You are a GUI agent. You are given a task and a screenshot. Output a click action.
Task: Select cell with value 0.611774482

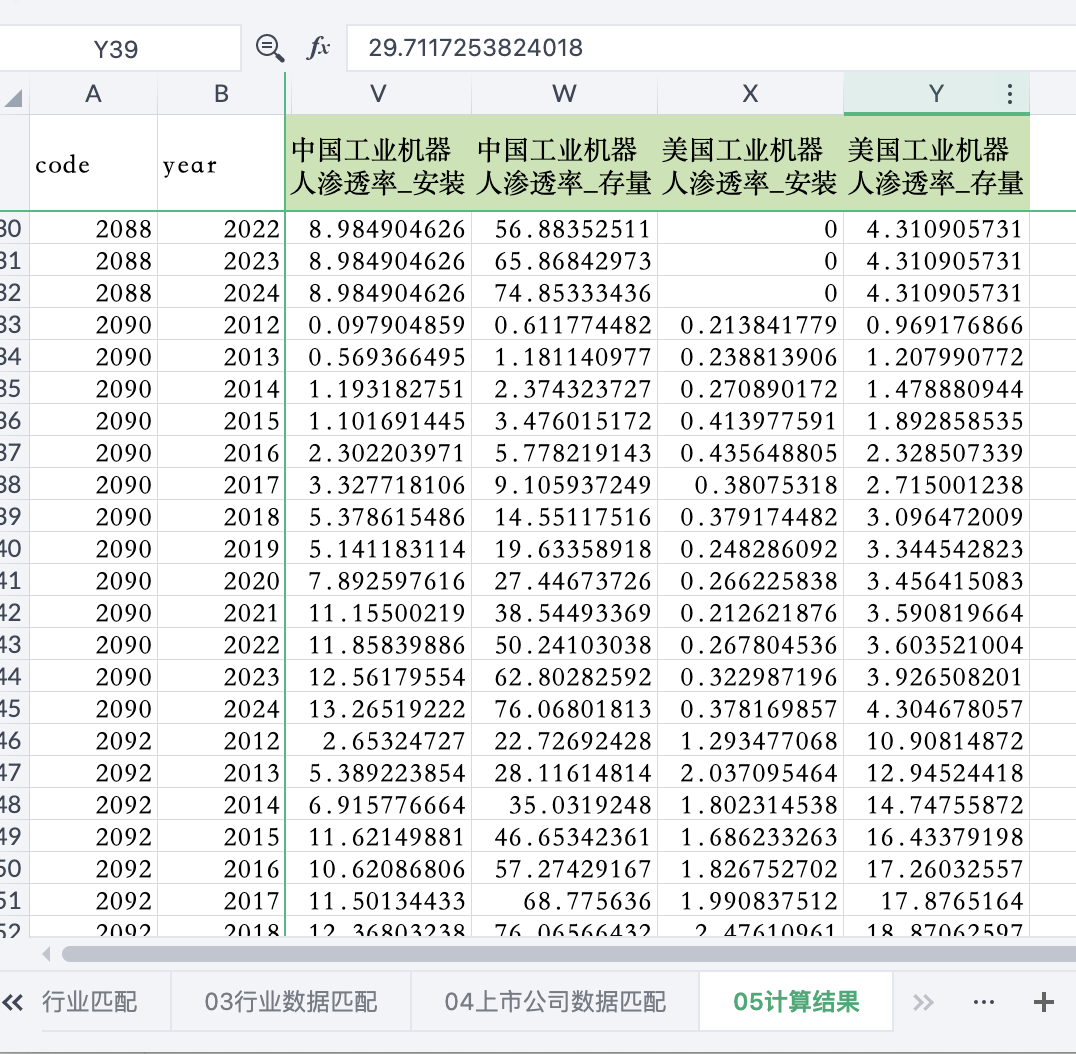[x=564, y=325]
